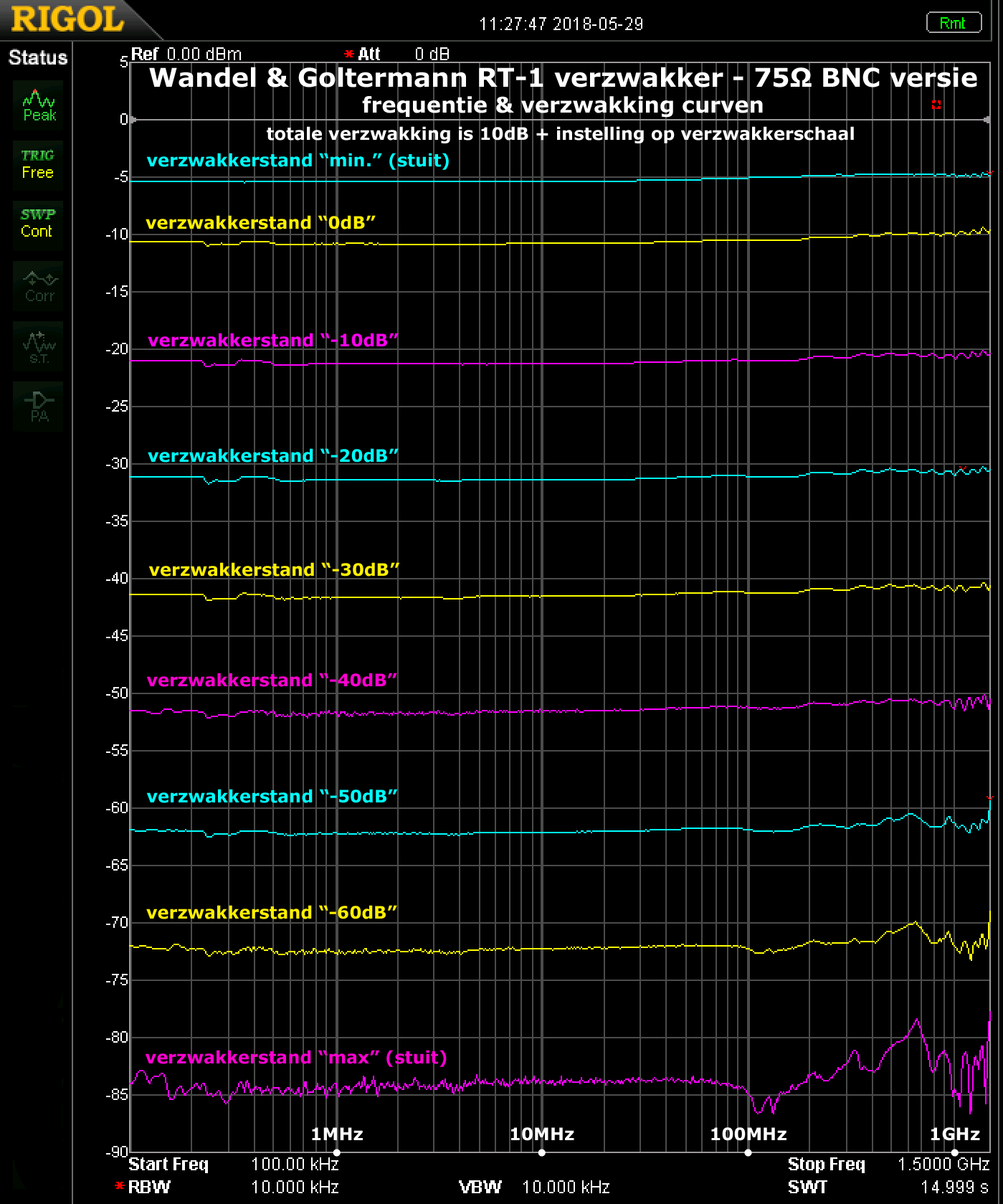Screen dimensions: 1003x1204
Task: Click the subtitle frequentie & verzwakking curven
Action: (563, 105)
